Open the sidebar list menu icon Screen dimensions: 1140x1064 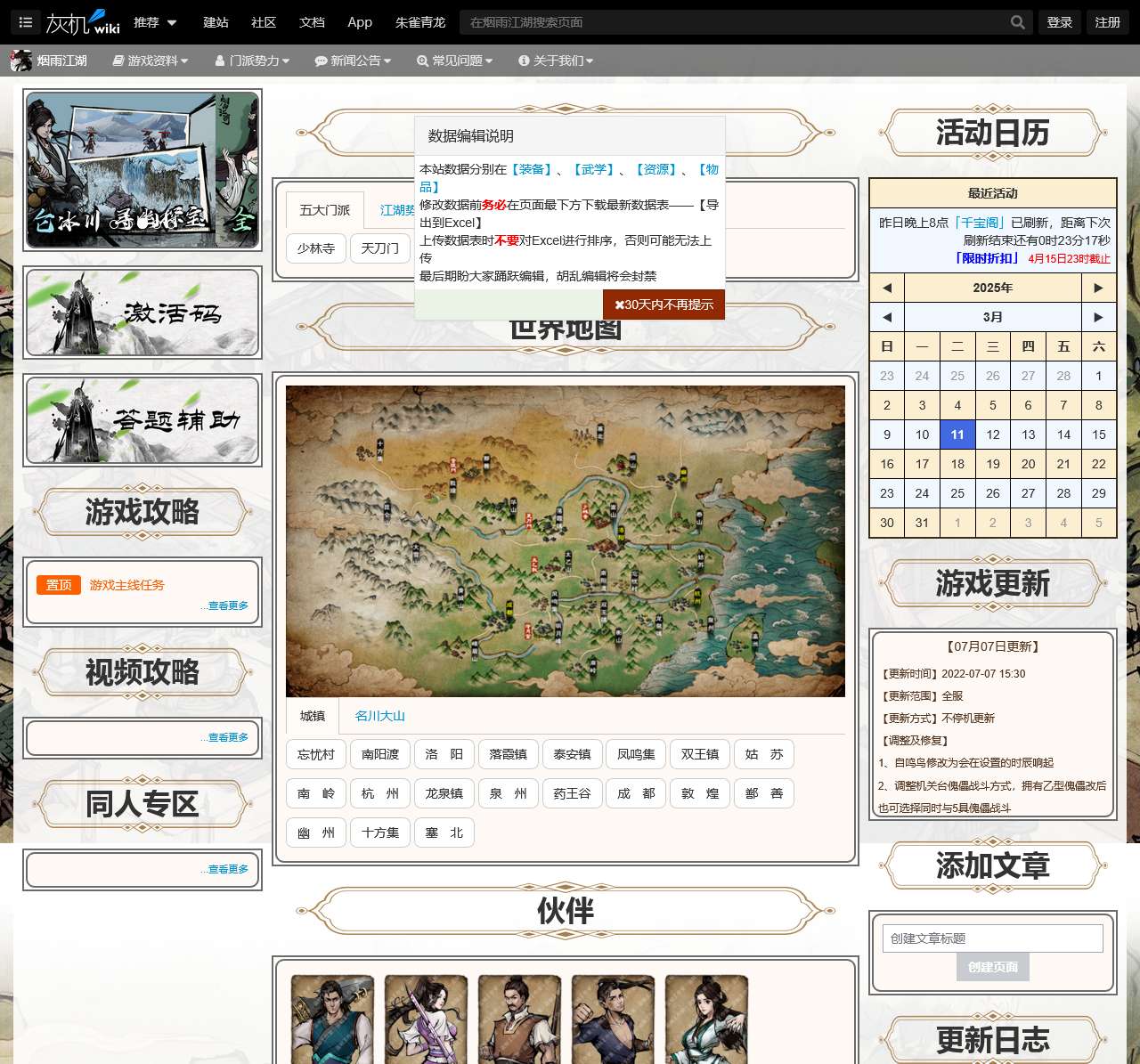(x=25, y=22)
